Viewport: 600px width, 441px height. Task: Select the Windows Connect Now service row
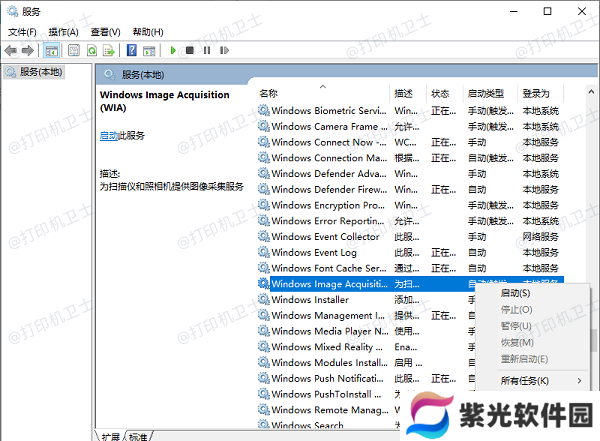411,142
